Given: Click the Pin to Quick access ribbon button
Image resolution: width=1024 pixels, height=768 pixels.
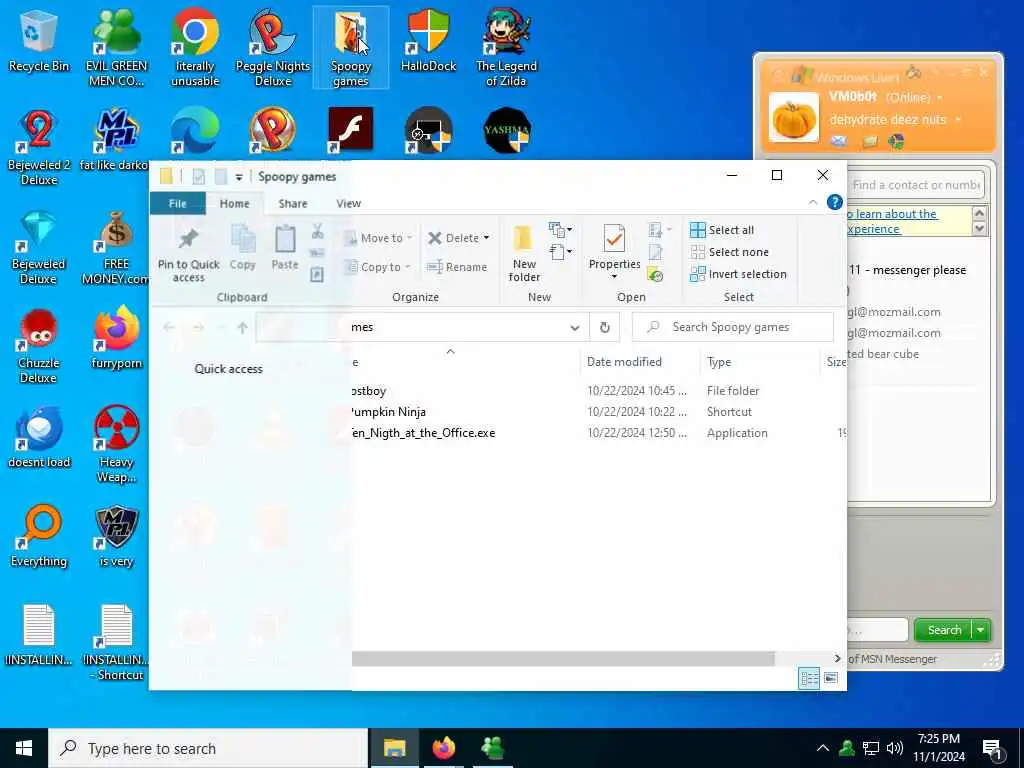Looking at the screenshot, I should pos(188,255).
